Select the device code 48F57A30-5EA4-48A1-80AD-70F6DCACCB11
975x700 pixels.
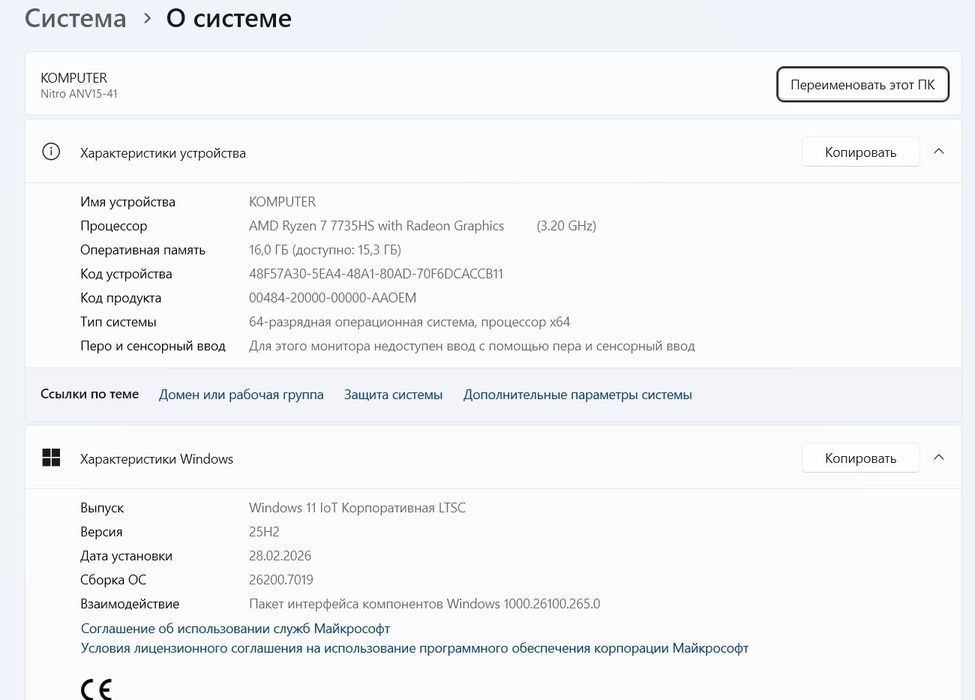376,274
